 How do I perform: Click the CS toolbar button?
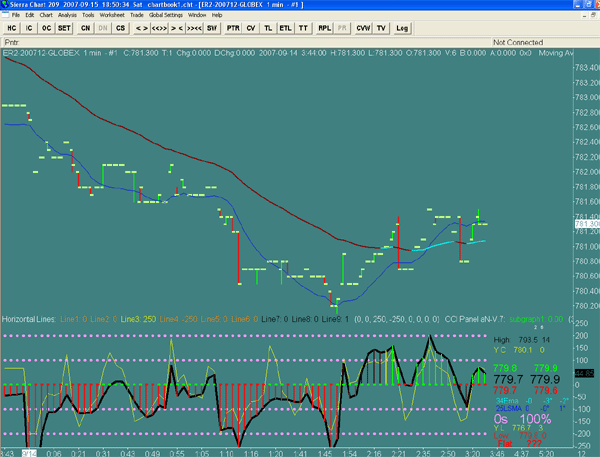tap(120, 28)
